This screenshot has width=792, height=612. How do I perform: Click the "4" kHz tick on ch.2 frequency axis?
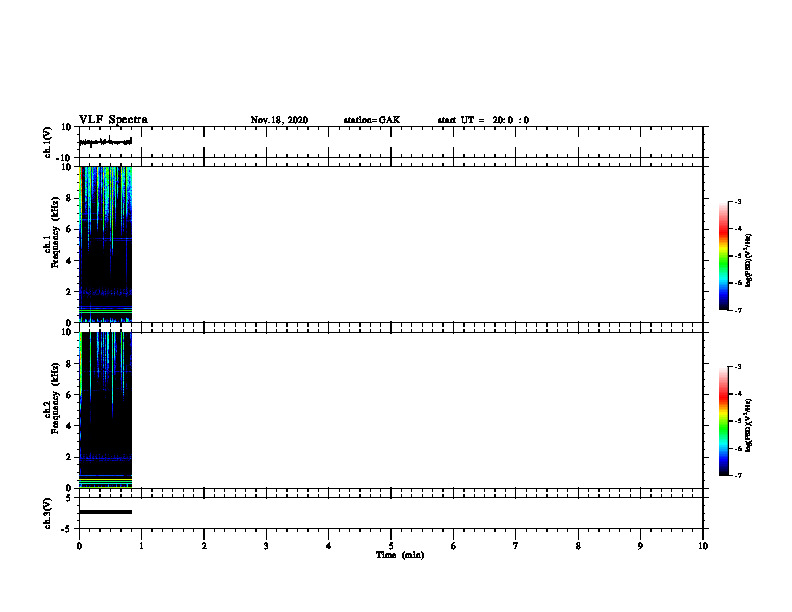[69, 426]
